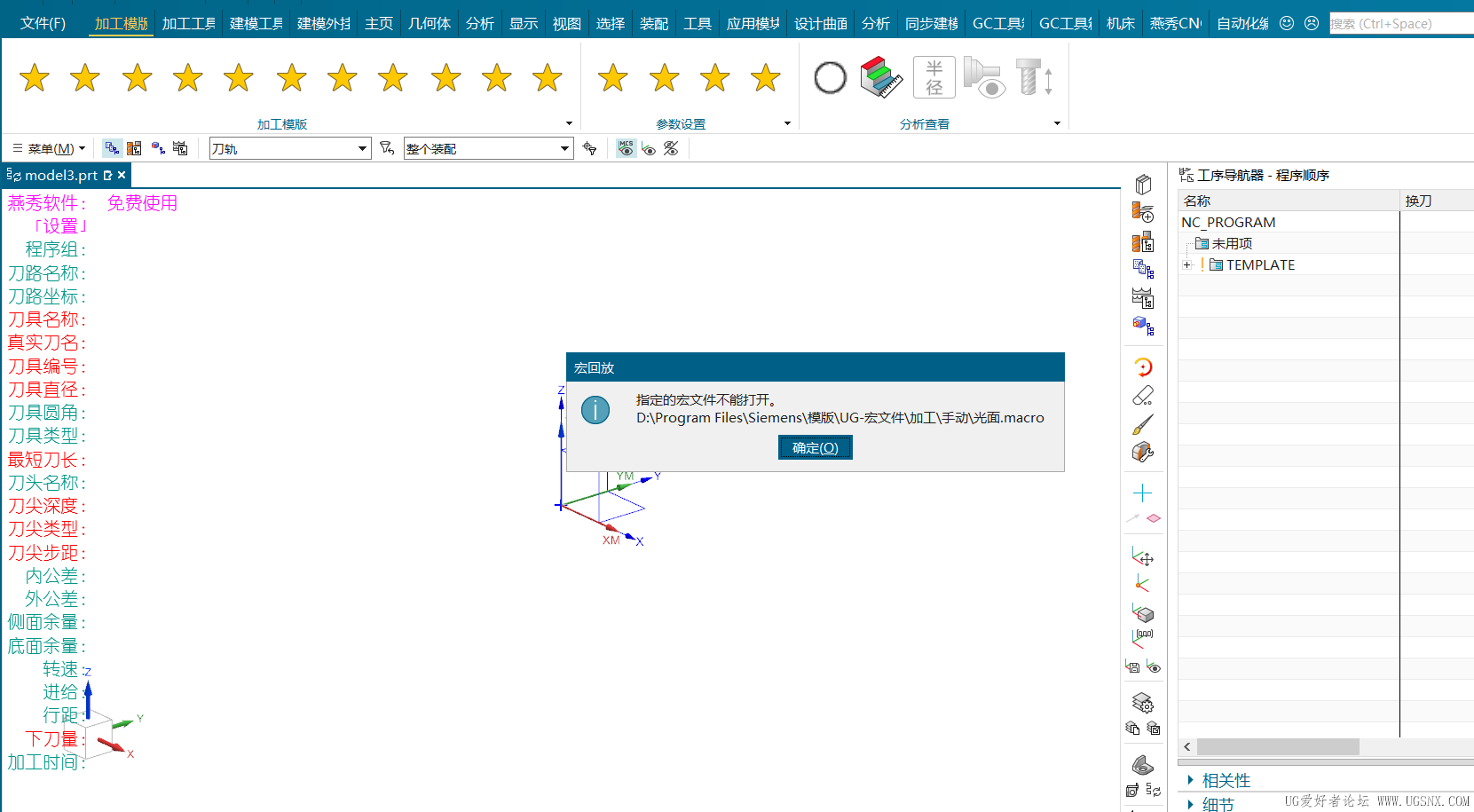Click the save coordinate system icon
Screen dimensions: 1474x812
point(1133,666)
